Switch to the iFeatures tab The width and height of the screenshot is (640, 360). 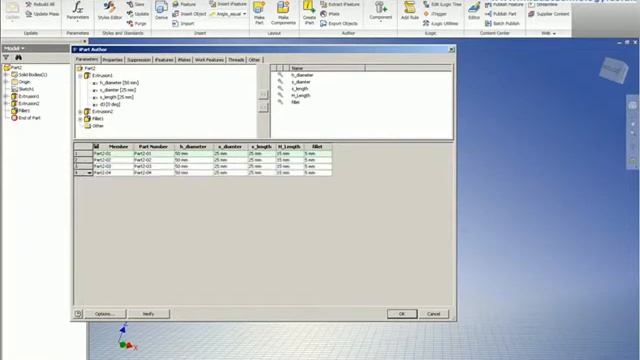click(164, 60)
